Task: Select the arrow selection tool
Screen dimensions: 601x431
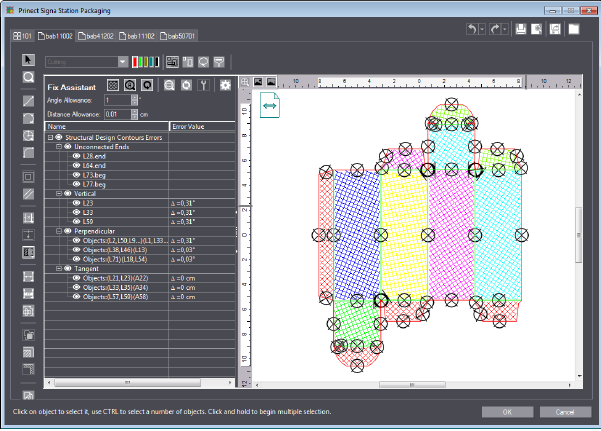Action: (x=28, y=59)
